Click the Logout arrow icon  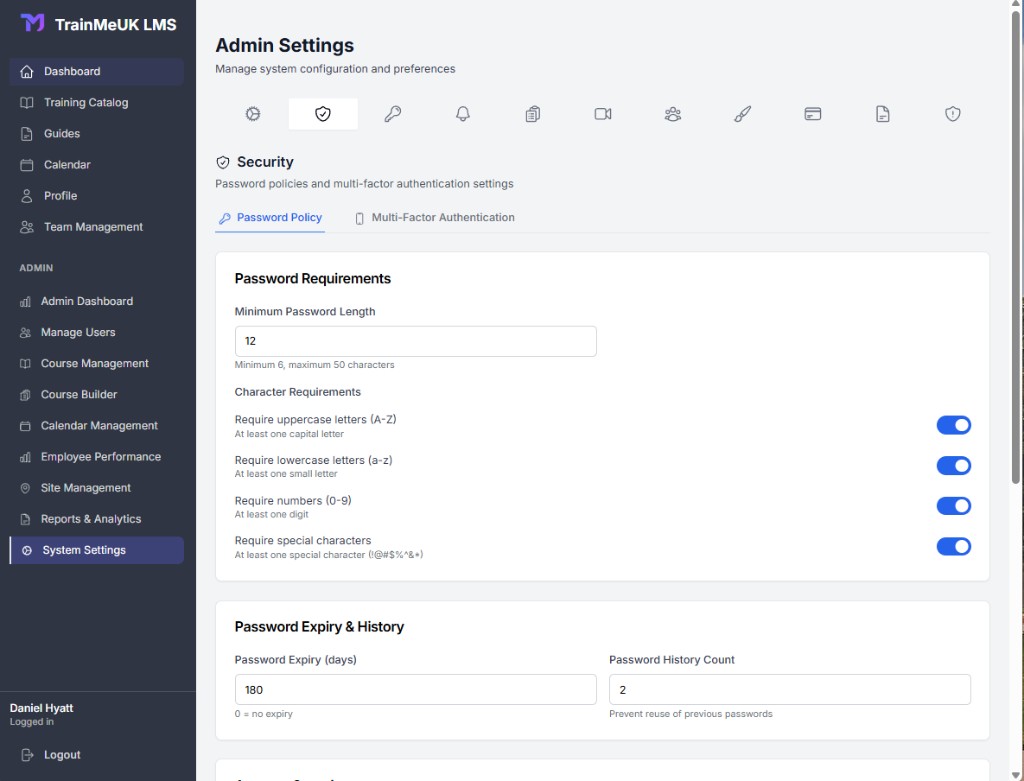27,755
